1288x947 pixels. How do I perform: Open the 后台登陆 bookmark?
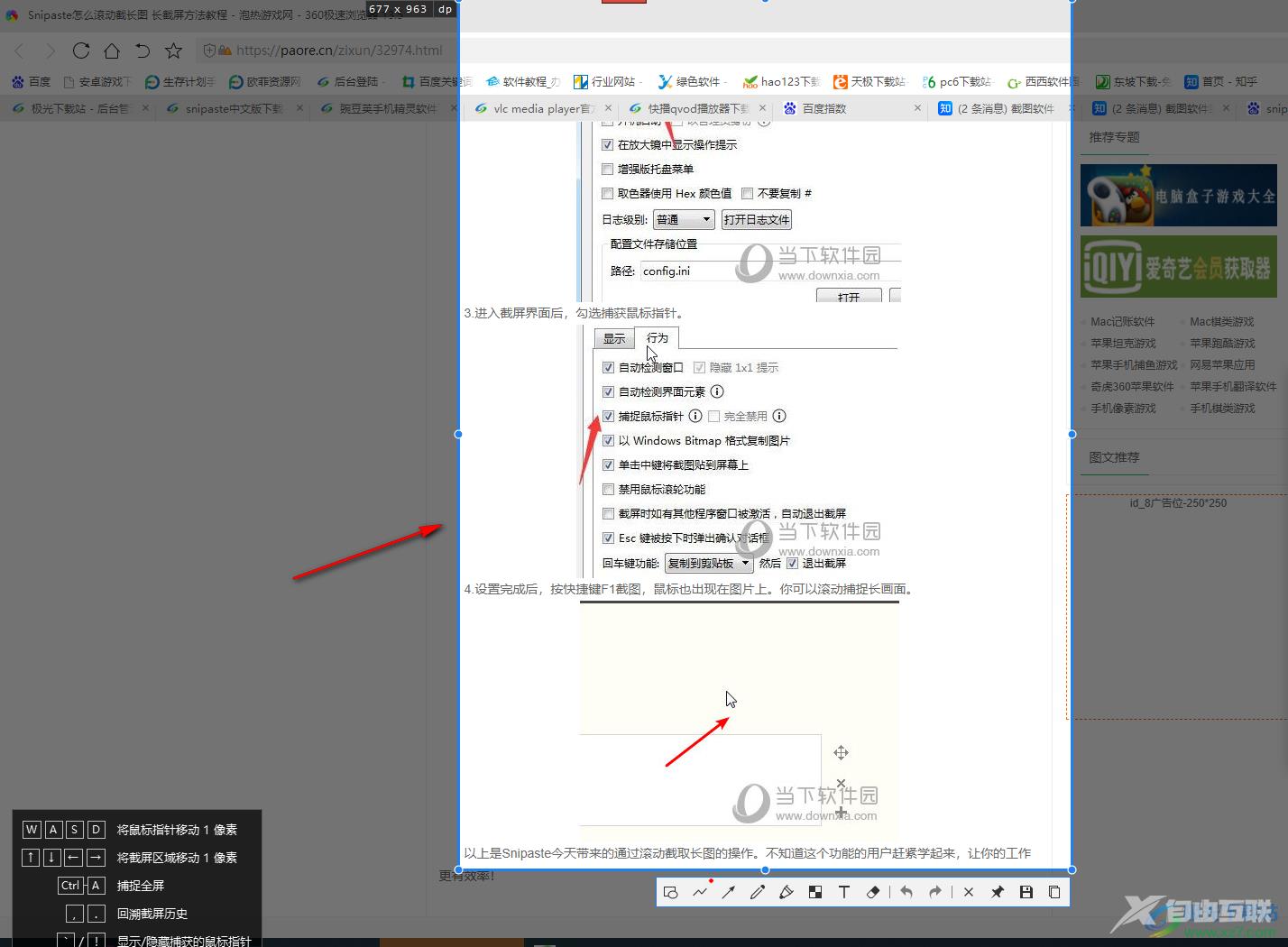coord(350,81)
